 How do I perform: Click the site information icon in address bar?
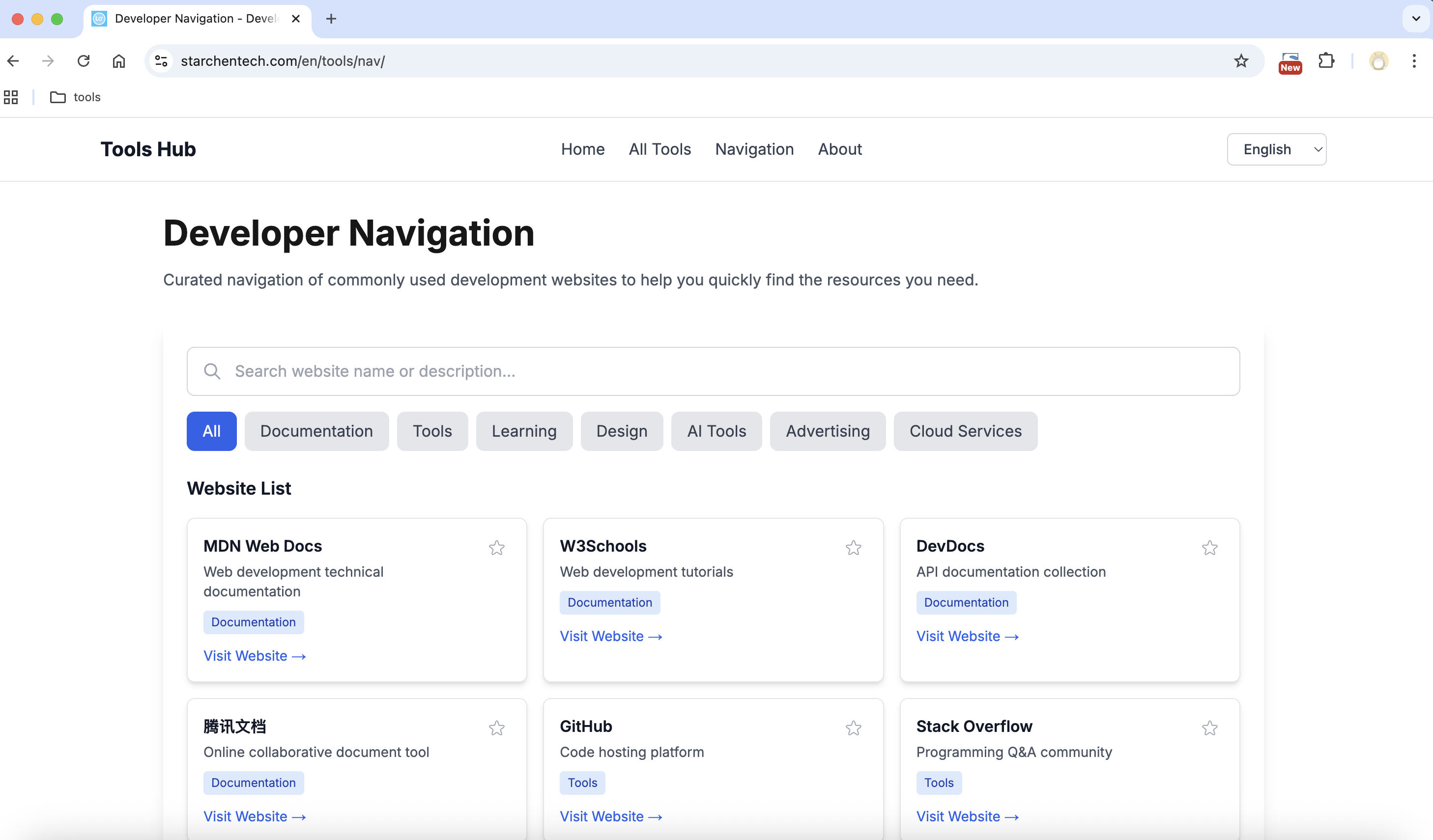[162, 61]
